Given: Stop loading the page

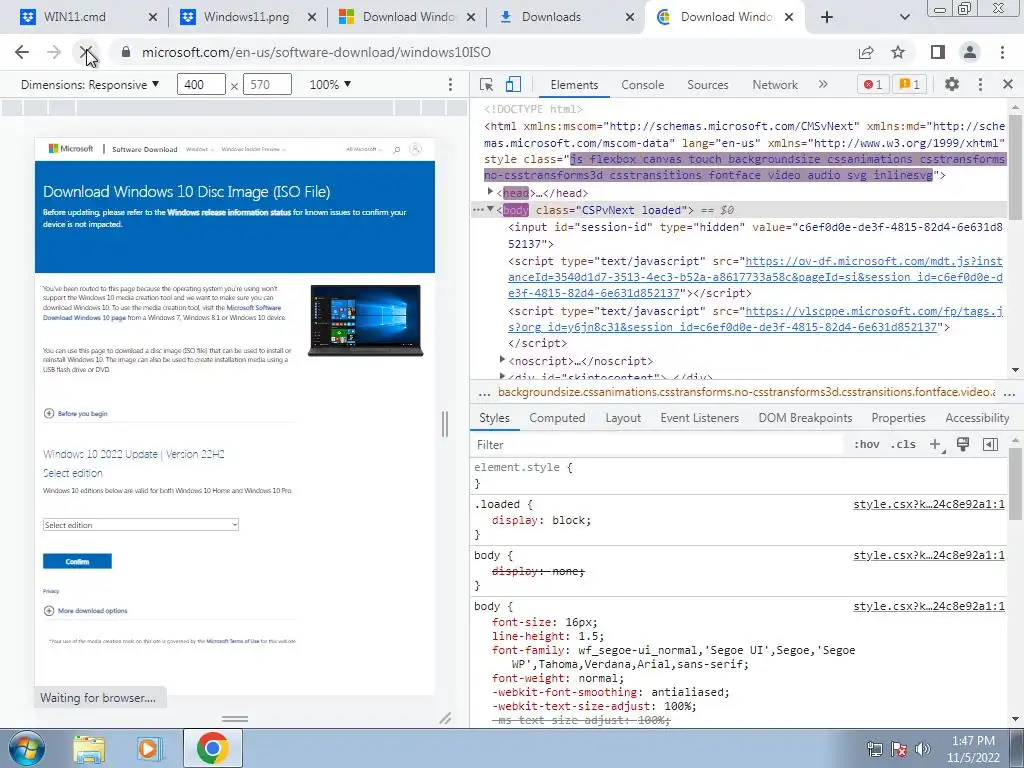Looking at the screenshot, I should point(86,52).
